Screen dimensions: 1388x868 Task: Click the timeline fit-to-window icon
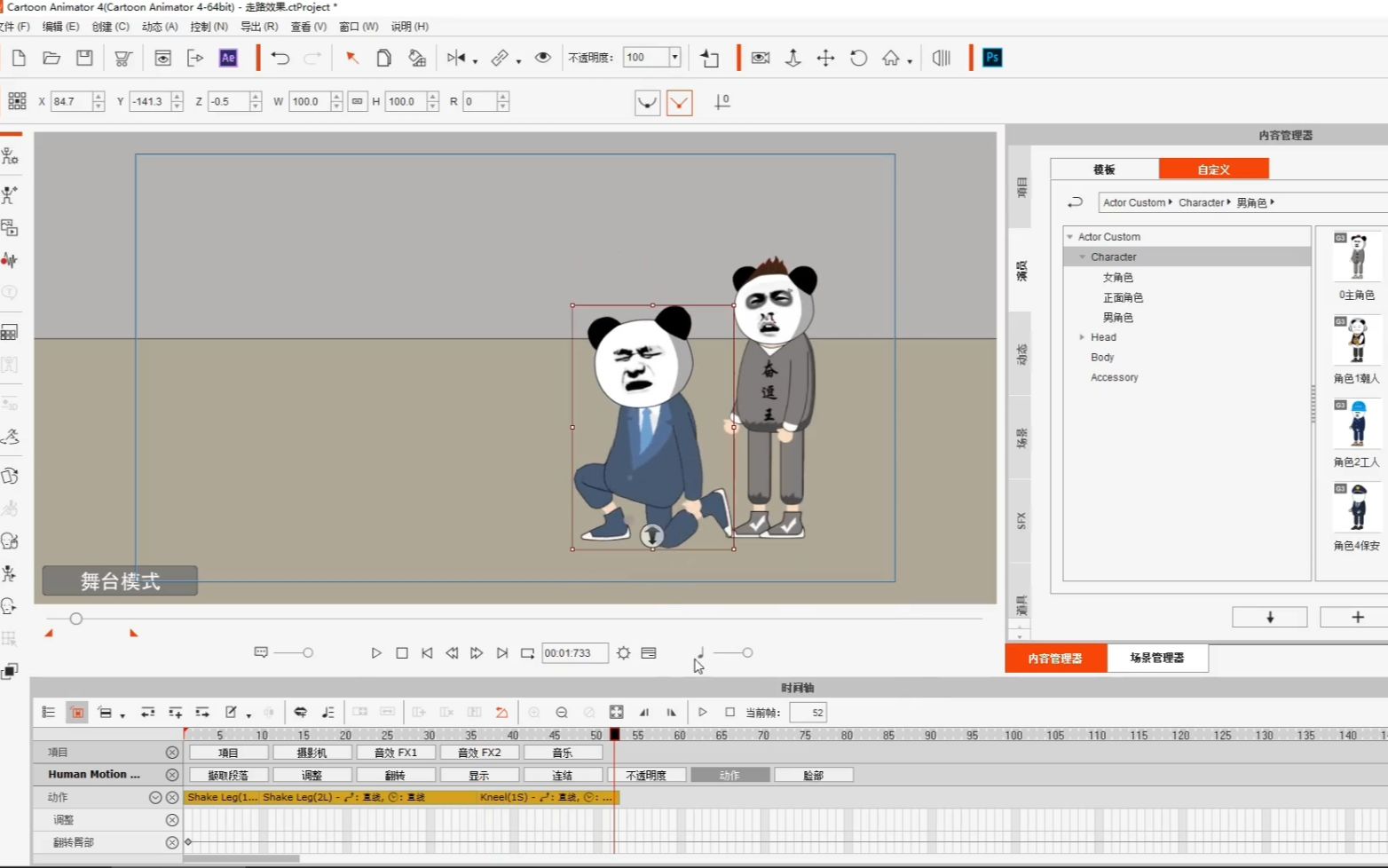pos(617,712)
